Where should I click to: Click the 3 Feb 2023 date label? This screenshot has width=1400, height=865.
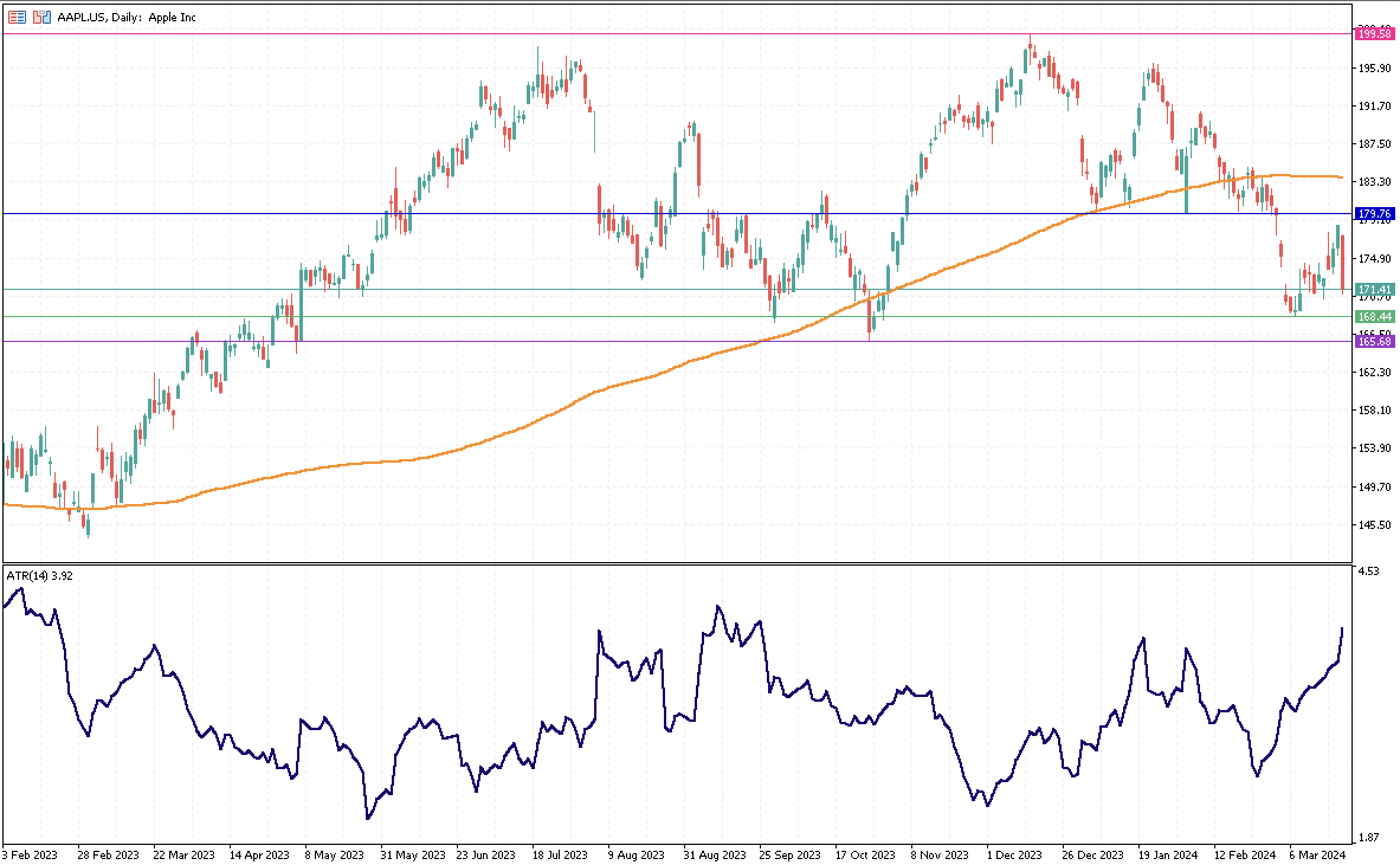click(x=30, y=855)
